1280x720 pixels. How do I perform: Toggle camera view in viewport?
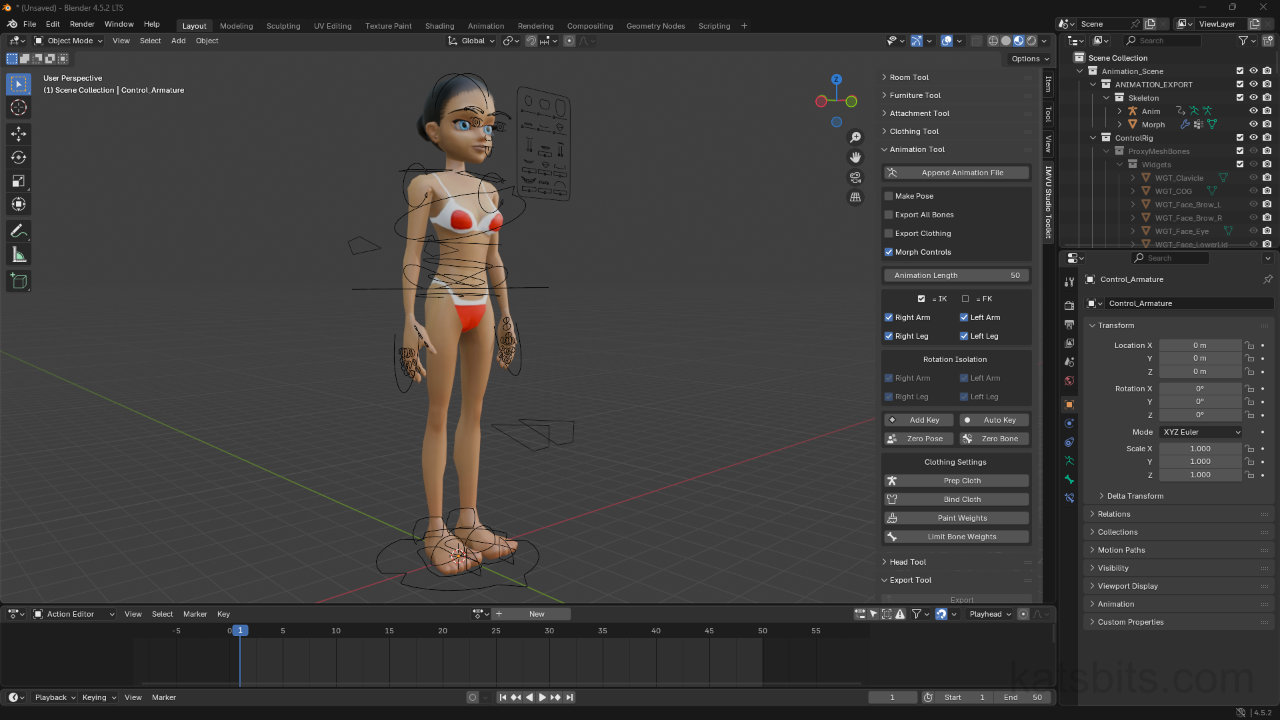(x=855, y=177)
